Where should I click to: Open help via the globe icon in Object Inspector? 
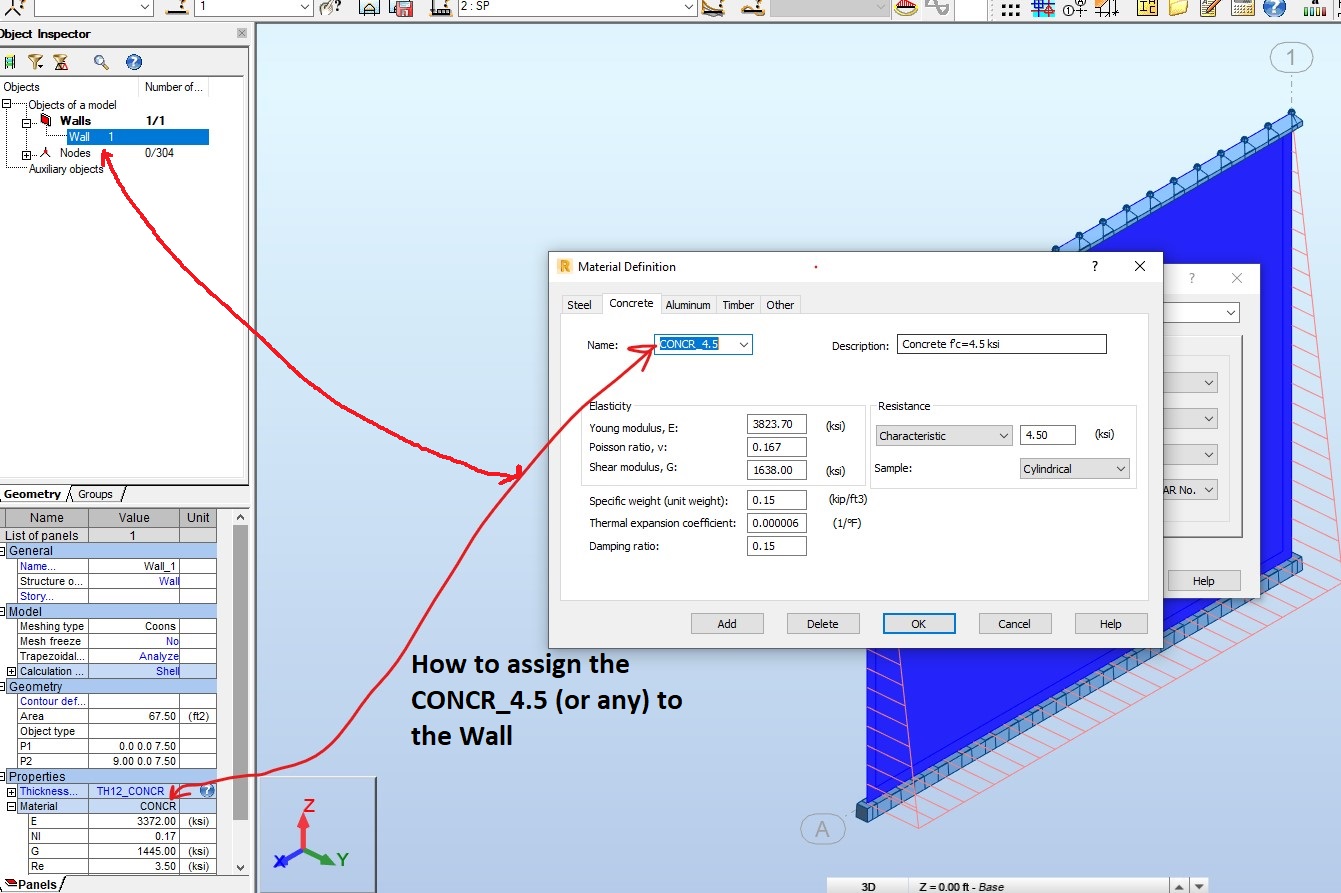click(134, 61)
